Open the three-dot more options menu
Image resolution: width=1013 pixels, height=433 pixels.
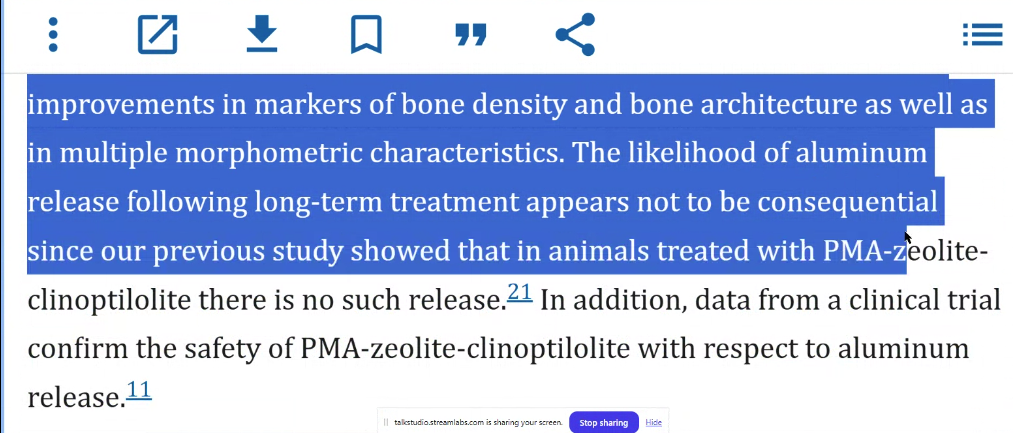click(53, 35)
